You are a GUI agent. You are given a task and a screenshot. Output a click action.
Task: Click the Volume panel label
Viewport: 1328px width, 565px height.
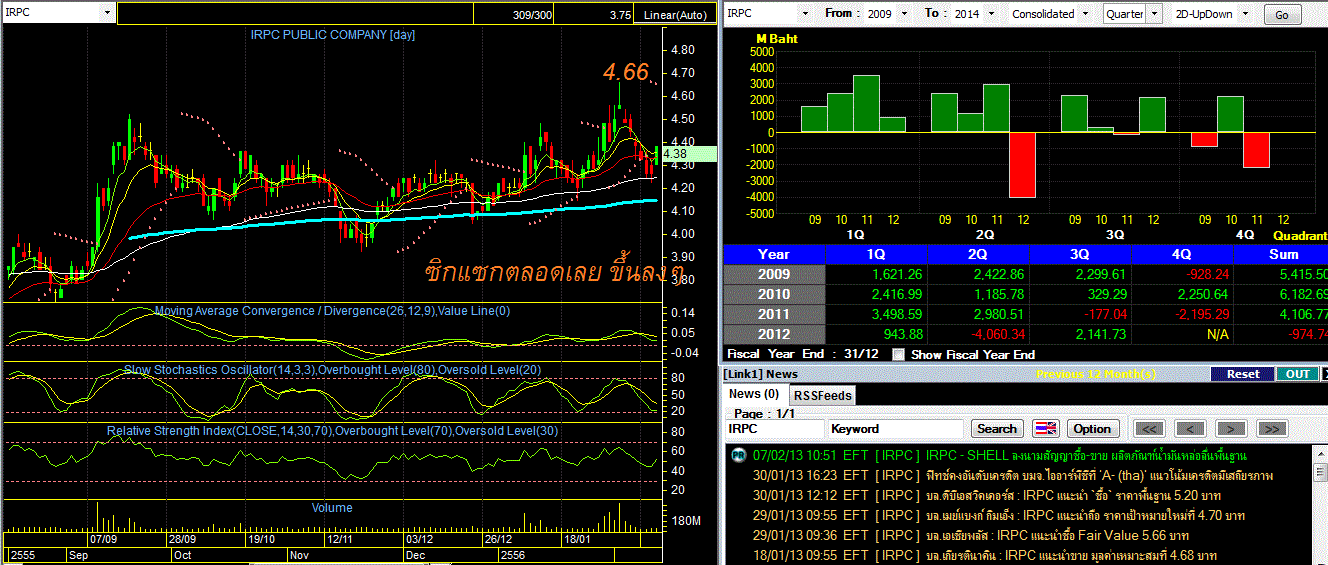pyautogui.click(x=332, y=508)
